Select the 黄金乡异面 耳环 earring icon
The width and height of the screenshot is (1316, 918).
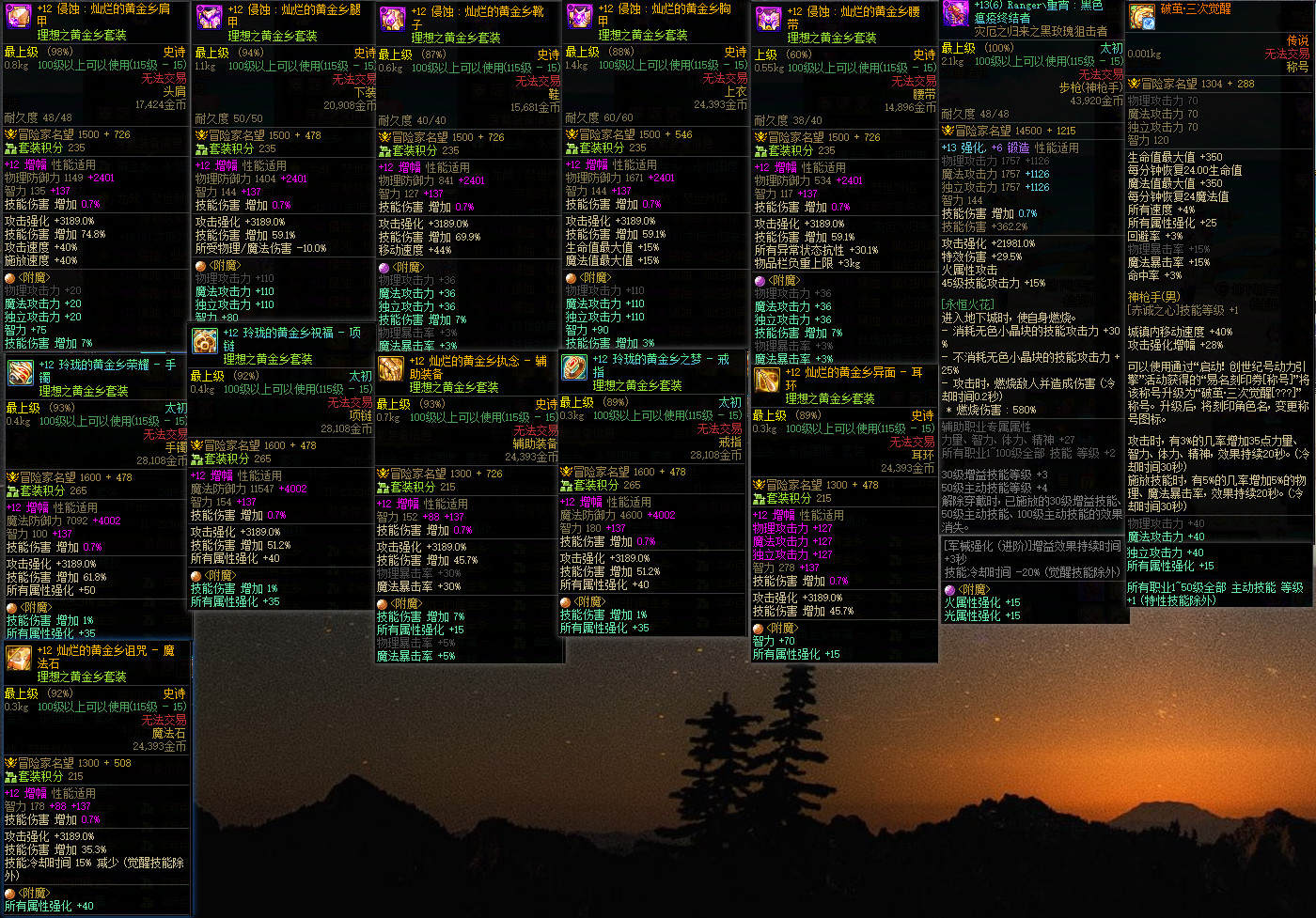click(767, 380)
